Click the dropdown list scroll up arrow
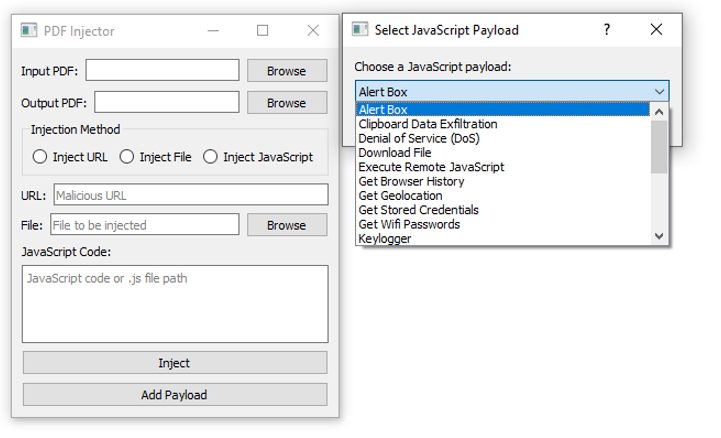 click(x=659, y=112)
